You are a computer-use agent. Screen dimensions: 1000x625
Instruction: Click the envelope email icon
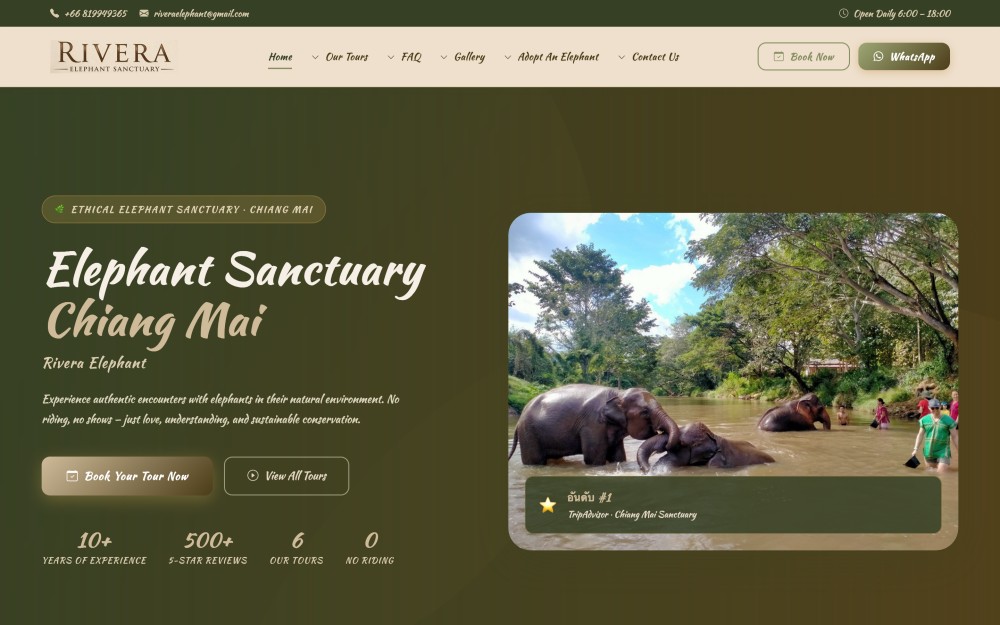click(144, 13)
